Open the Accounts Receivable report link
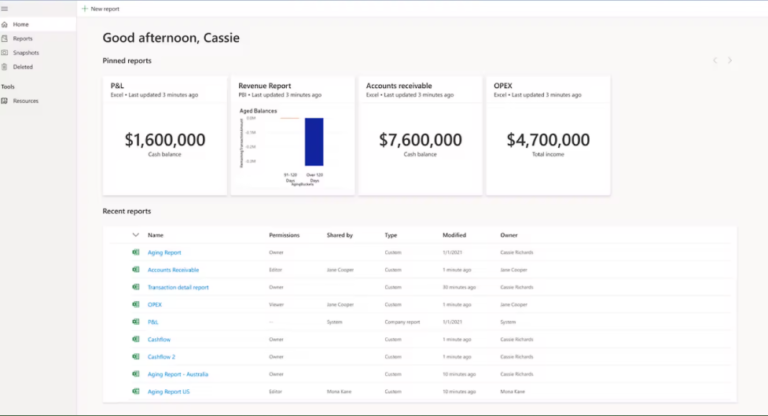This screenshot has width=768, height=416. (173, 270)
